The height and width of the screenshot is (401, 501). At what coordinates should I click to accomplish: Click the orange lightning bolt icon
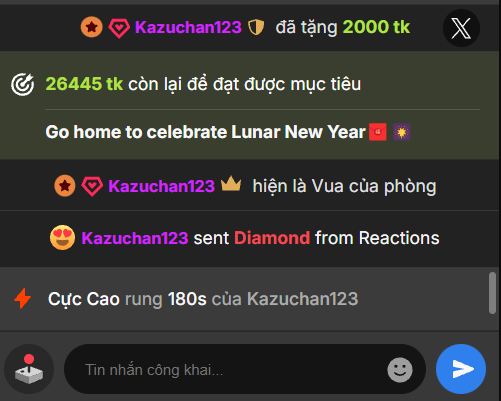[x=23, y=298]
